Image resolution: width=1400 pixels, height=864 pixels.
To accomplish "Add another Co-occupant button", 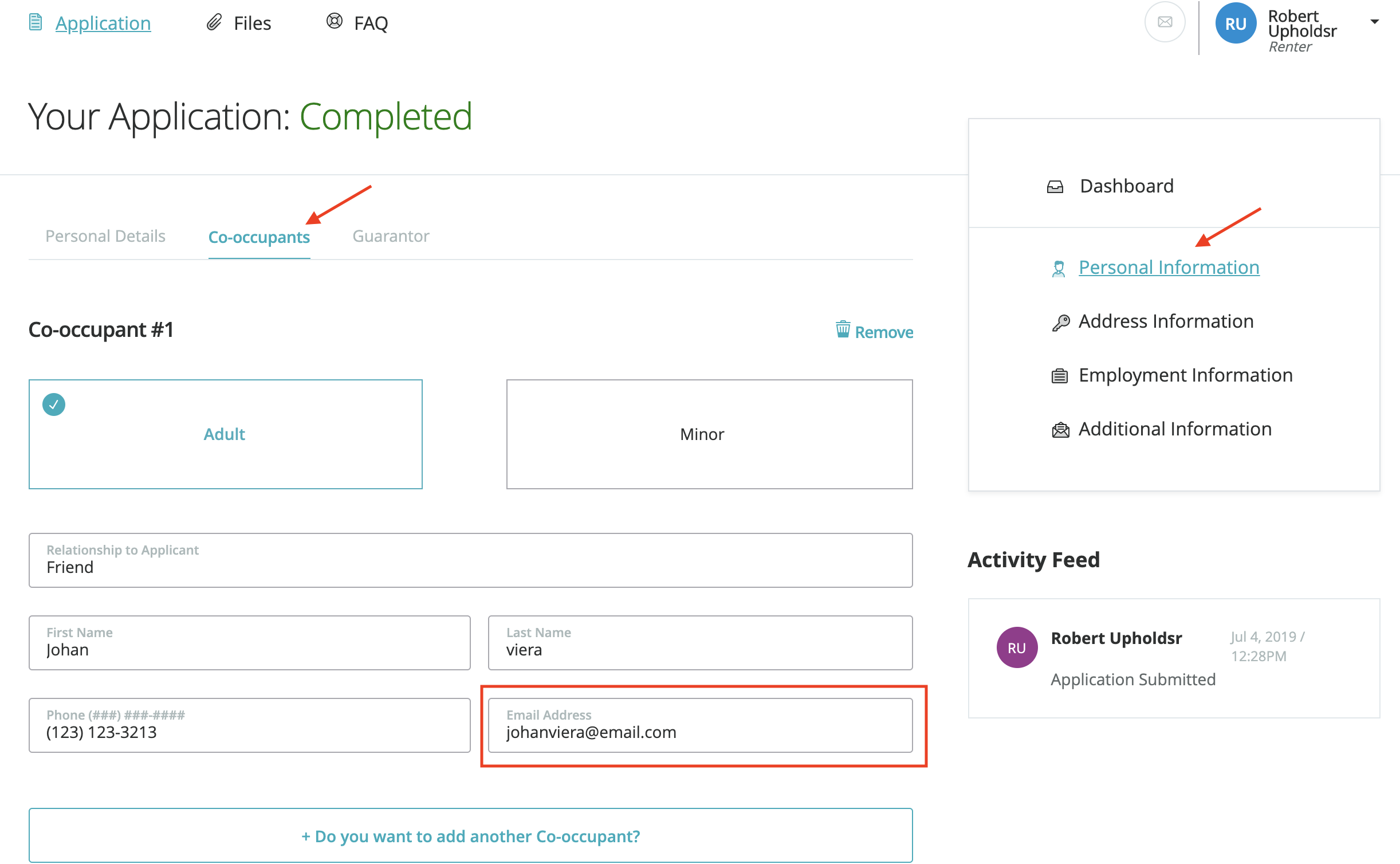I will pyautogui.click(x=470, y=835).
